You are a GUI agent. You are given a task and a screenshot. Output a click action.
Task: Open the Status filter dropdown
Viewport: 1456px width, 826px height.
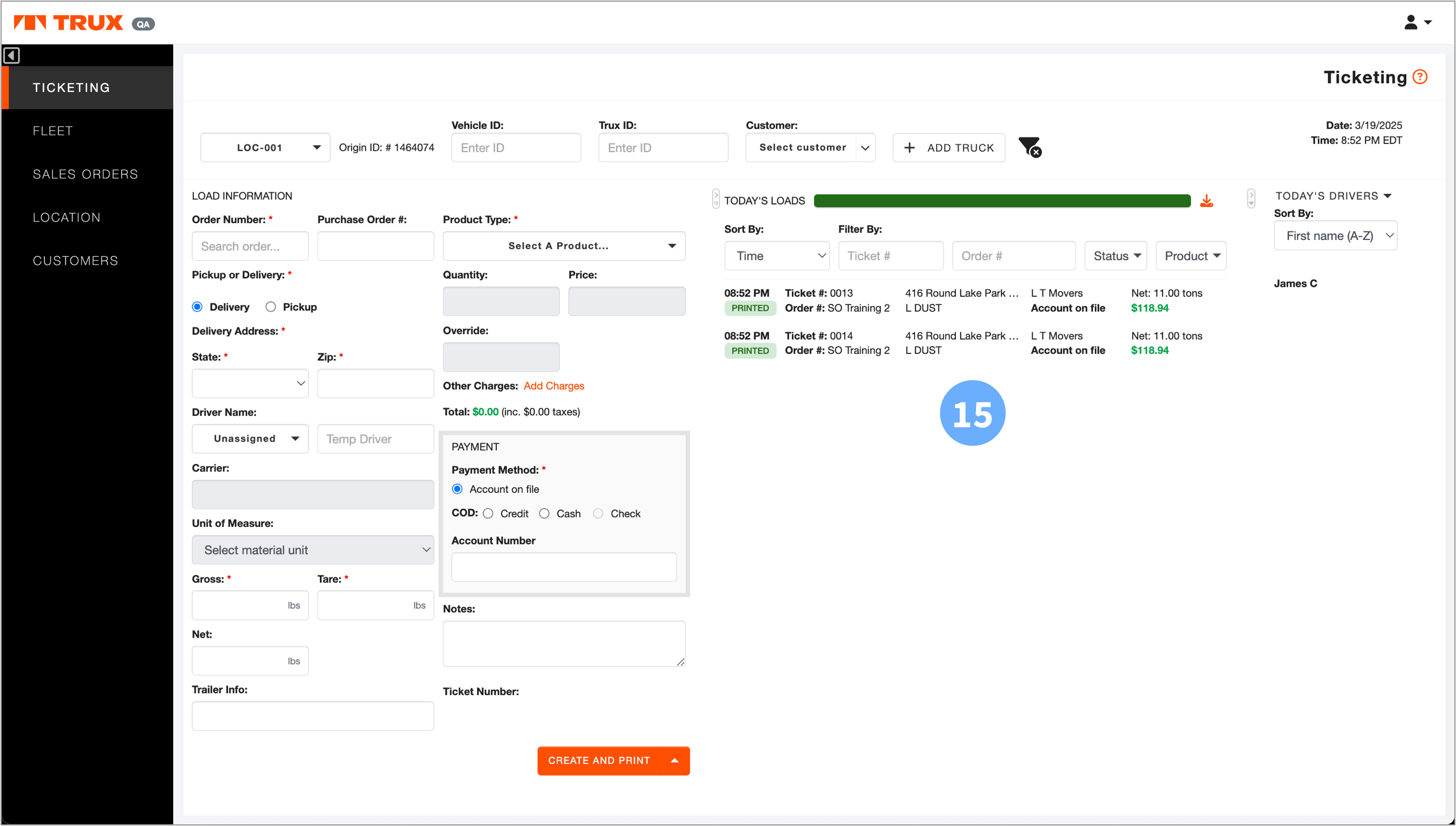pyautogui.click(x=1116, y=256)
